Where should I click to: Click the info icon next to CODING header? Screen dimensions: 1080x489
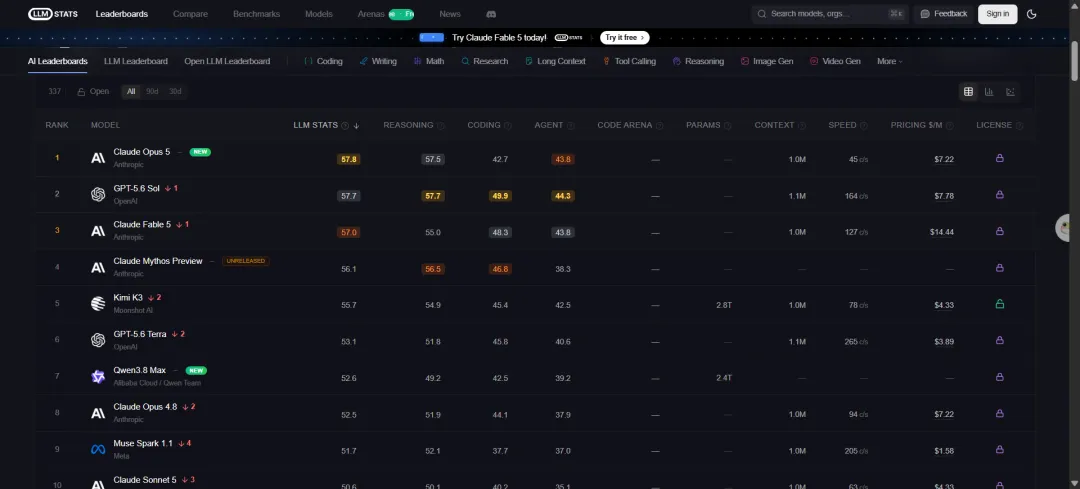(x=508, y=125)
